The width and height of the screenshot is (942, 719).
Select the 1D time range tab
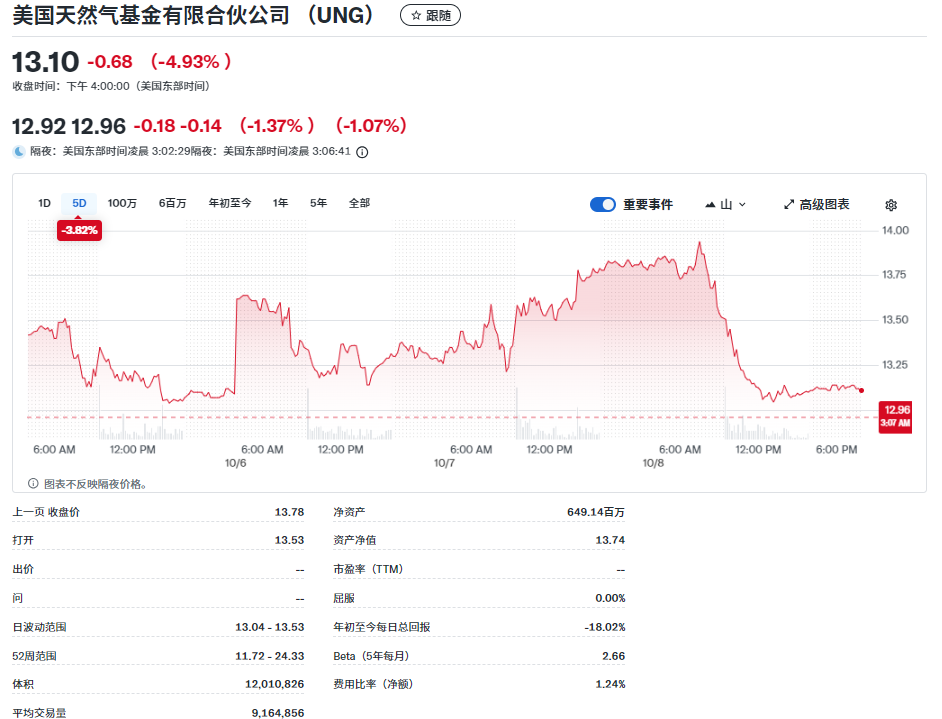[x=44, y=203]
